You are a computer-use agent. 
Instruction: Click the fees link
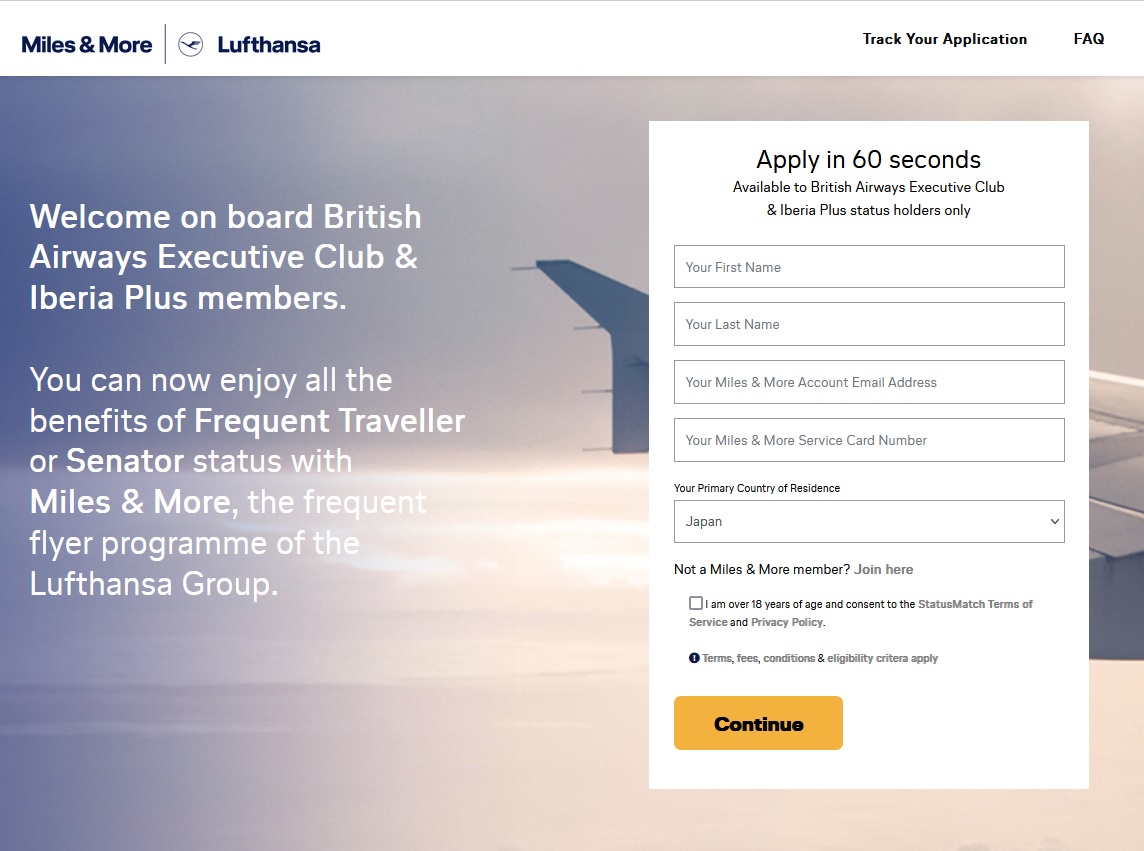(747, 659)
